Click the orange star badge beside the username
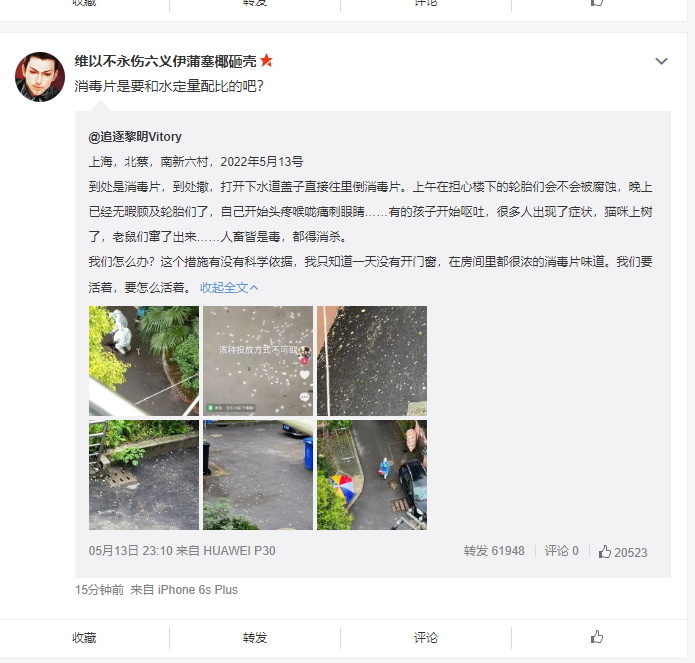This screenshot has width=695, height=663. (x=266, y=60)
